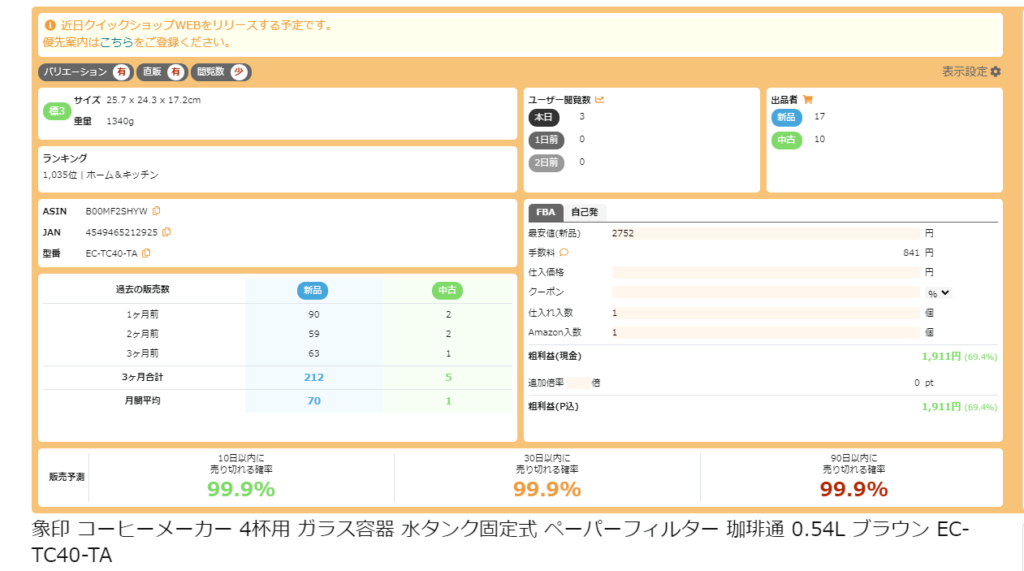The image size is (1024, 571).
Task: Click the 3ヶ月合計 new total 212
Action: [313, 377]
